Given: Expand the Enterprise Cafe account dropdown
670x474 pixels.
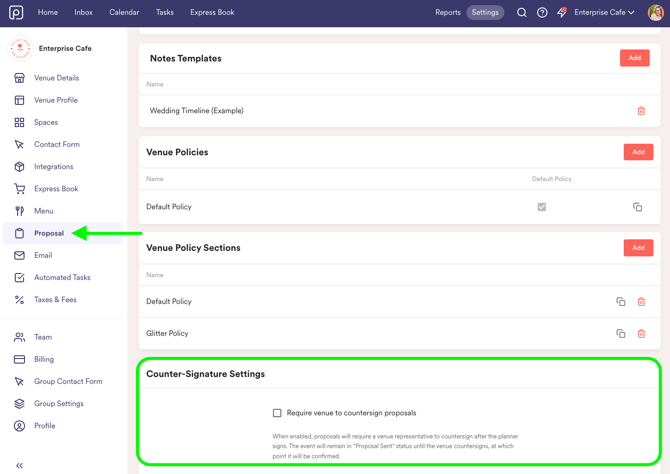Looking at the screenshot, I should coord(604,13).
